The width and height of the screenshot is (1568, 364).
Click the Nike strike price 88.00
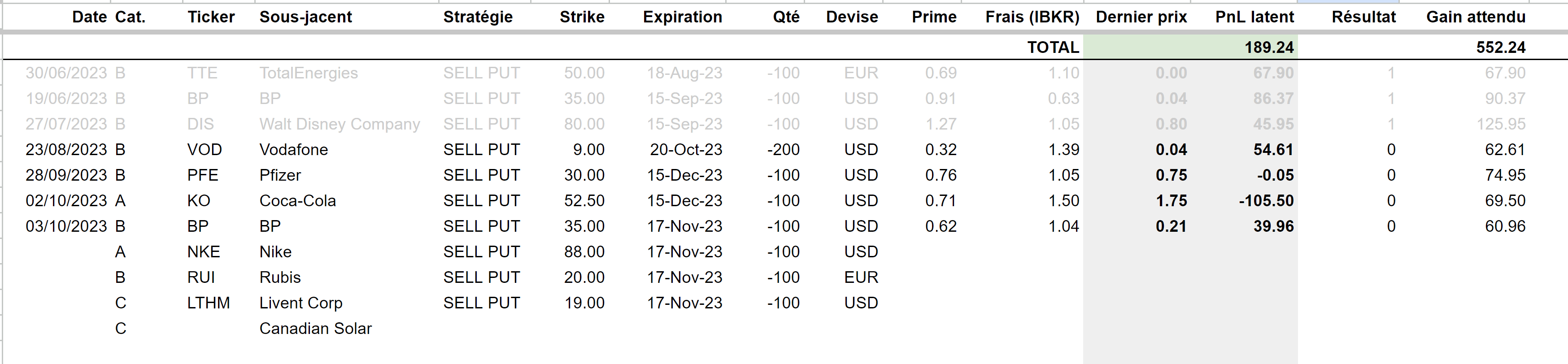click(584, 252)
